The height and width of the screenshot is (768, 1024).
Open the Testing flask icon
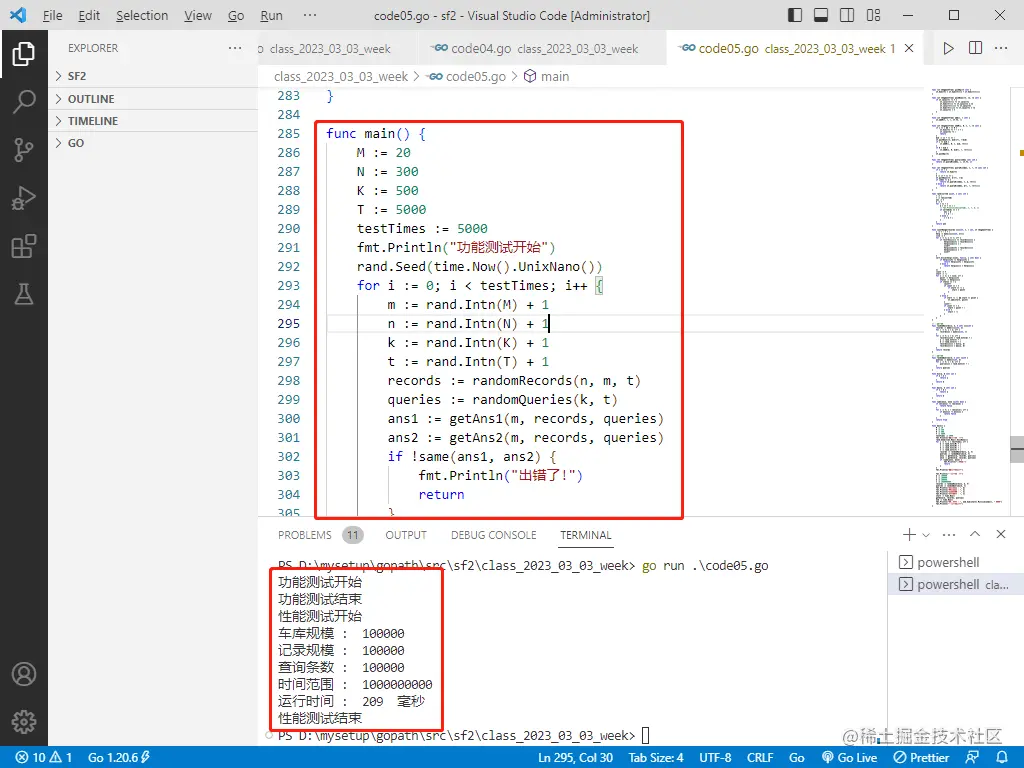click(x=24, y=295)
